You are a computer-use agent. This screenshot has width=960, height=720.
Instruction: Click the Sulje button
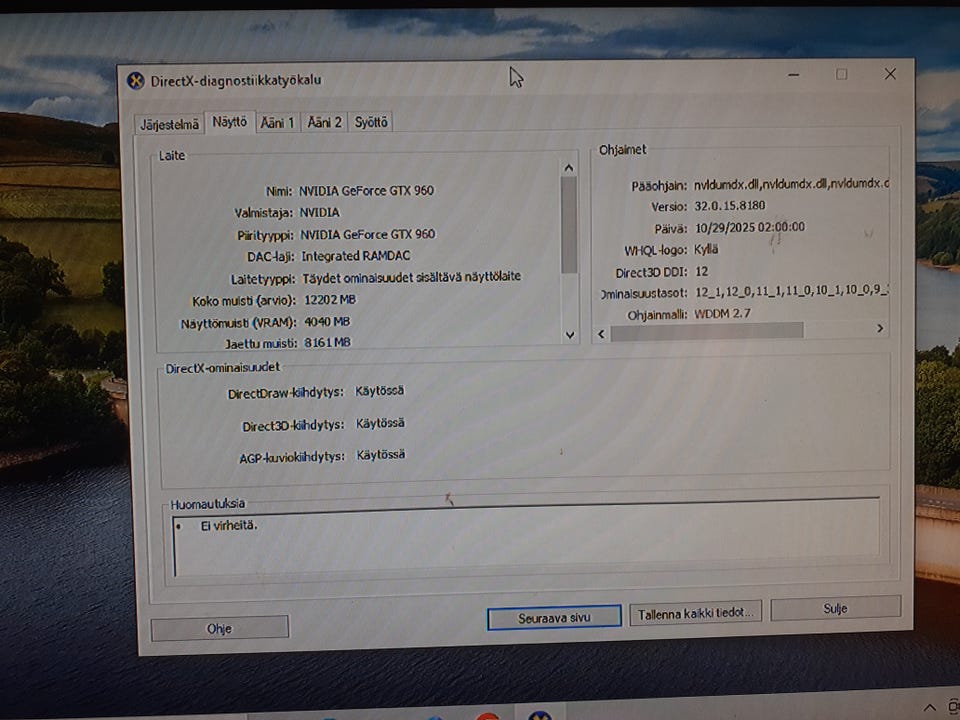tap(835, 608)
